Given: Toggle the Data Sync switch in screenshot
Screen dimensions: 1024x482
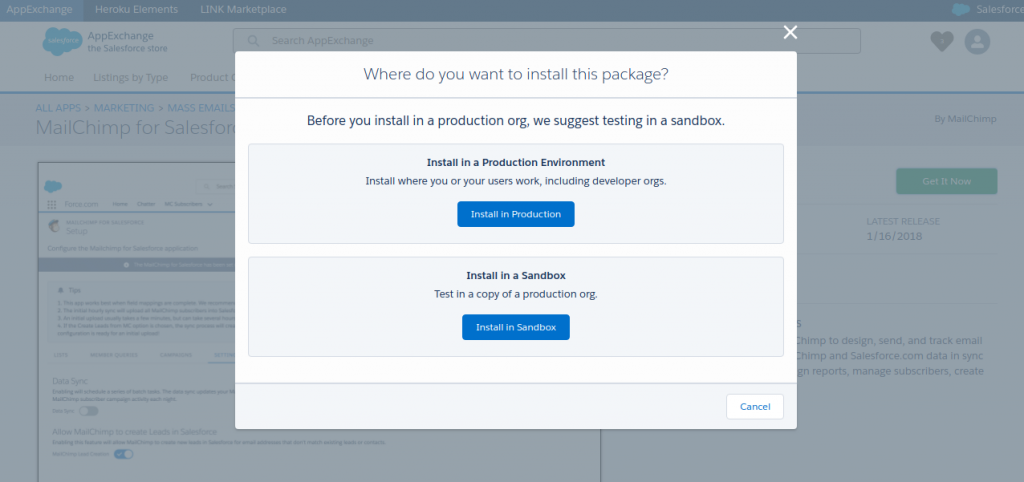Looking at the screenshot, I should click(x=88, y=411).
